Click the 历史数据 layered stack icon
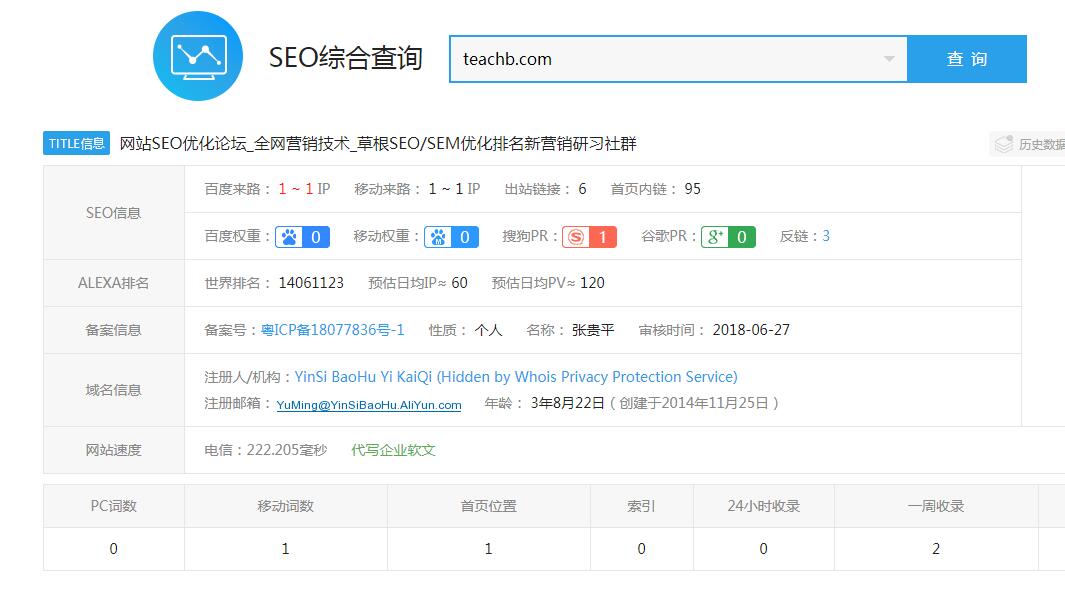Screen dimensions: 1065x589 (1004, 142)
